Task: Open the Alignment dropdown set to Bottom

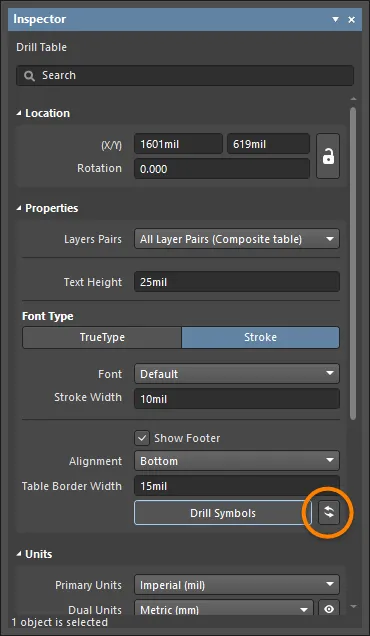Action: coord(237,461)
